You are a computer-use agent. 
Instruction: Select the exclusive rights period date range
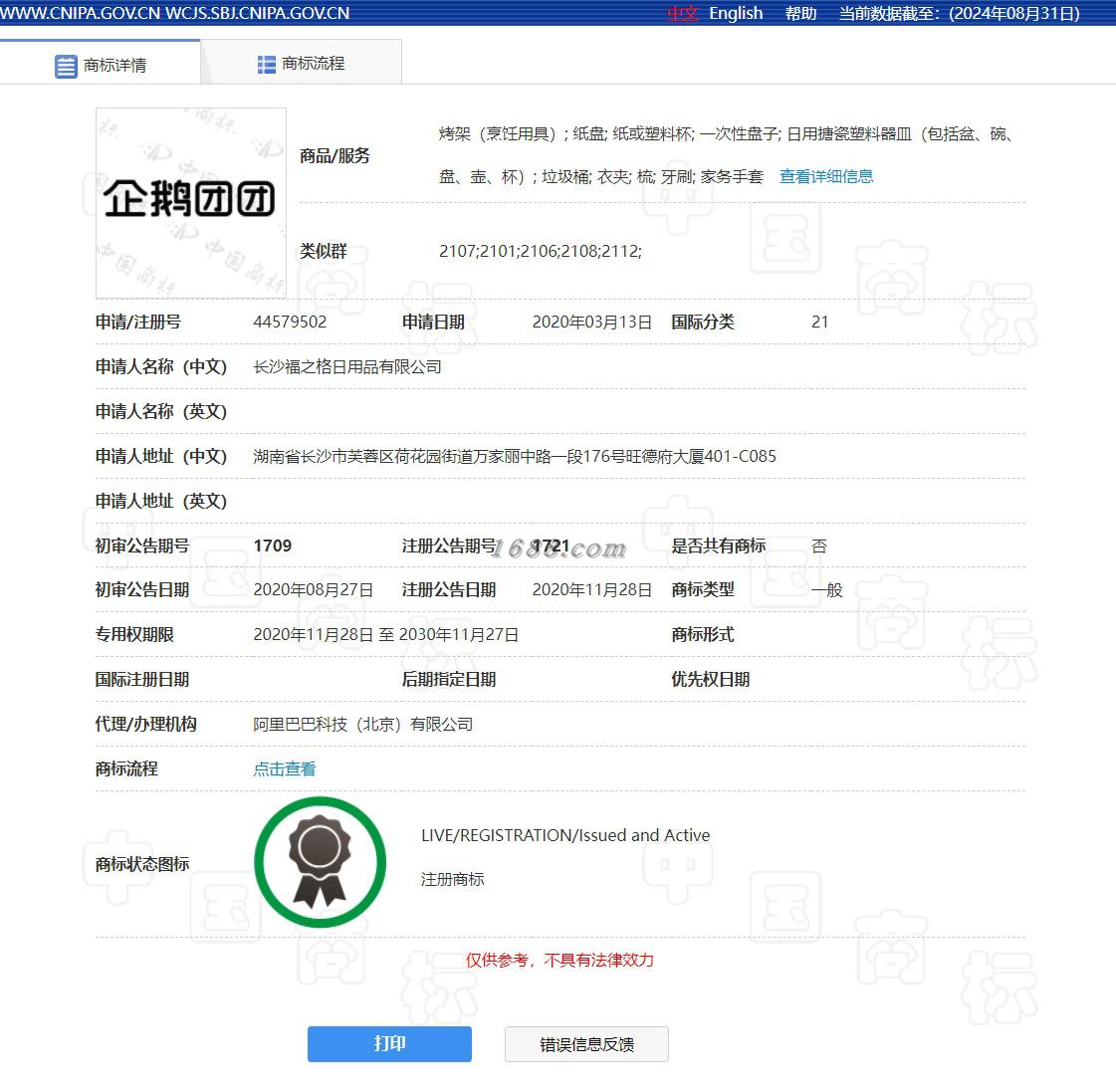[x=385, y=635]
